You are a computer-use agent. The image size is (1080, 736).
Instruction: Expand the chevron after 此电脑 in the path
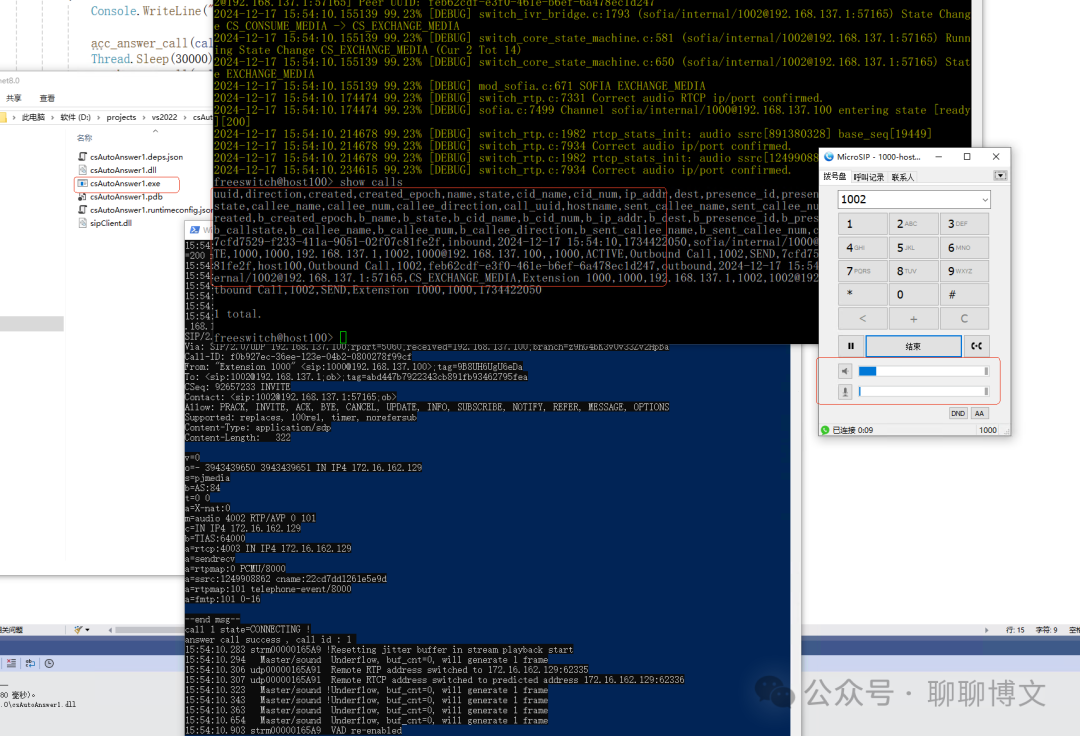coord(52,118)
